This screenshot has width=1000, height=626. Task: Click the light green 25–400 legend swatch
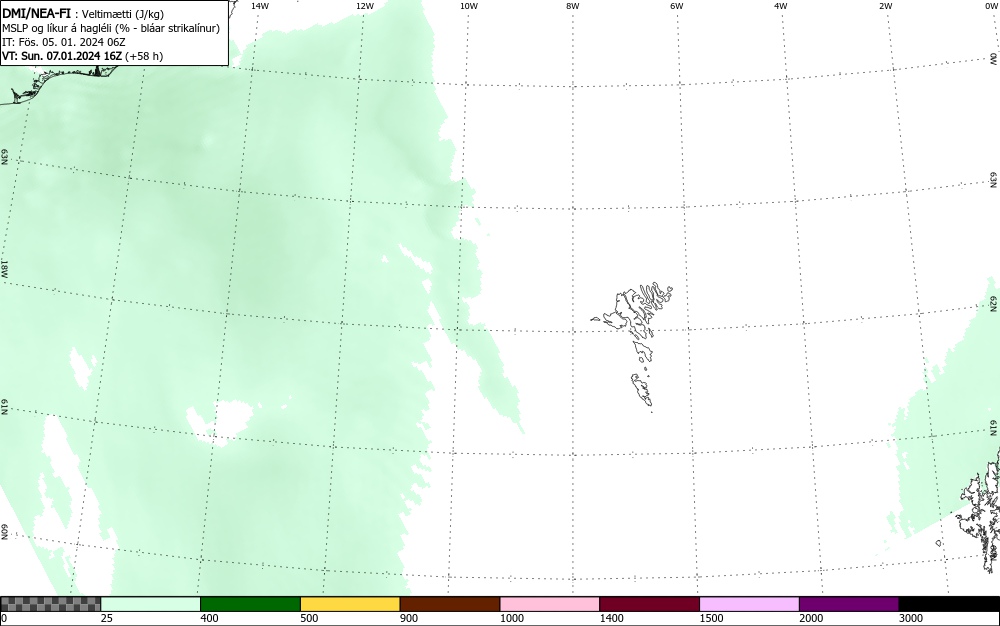tap(151, 604)
